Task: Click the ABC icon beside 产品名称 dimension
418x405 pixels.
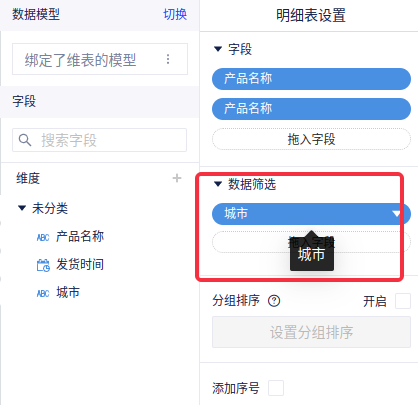Action: 43,237
